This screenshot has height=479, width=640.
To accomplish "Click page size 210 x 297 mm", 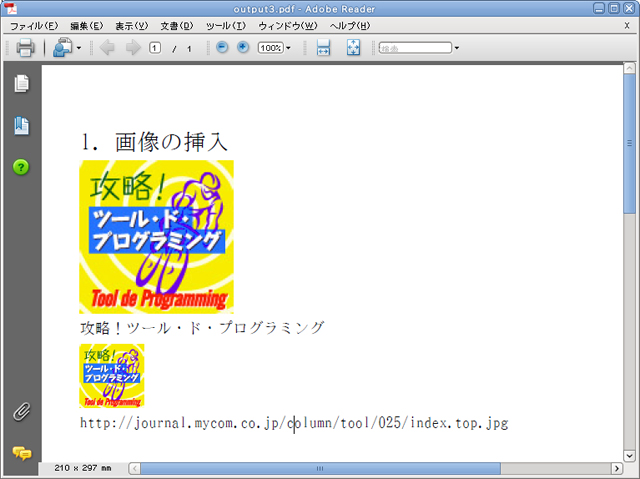I will 83,468.
